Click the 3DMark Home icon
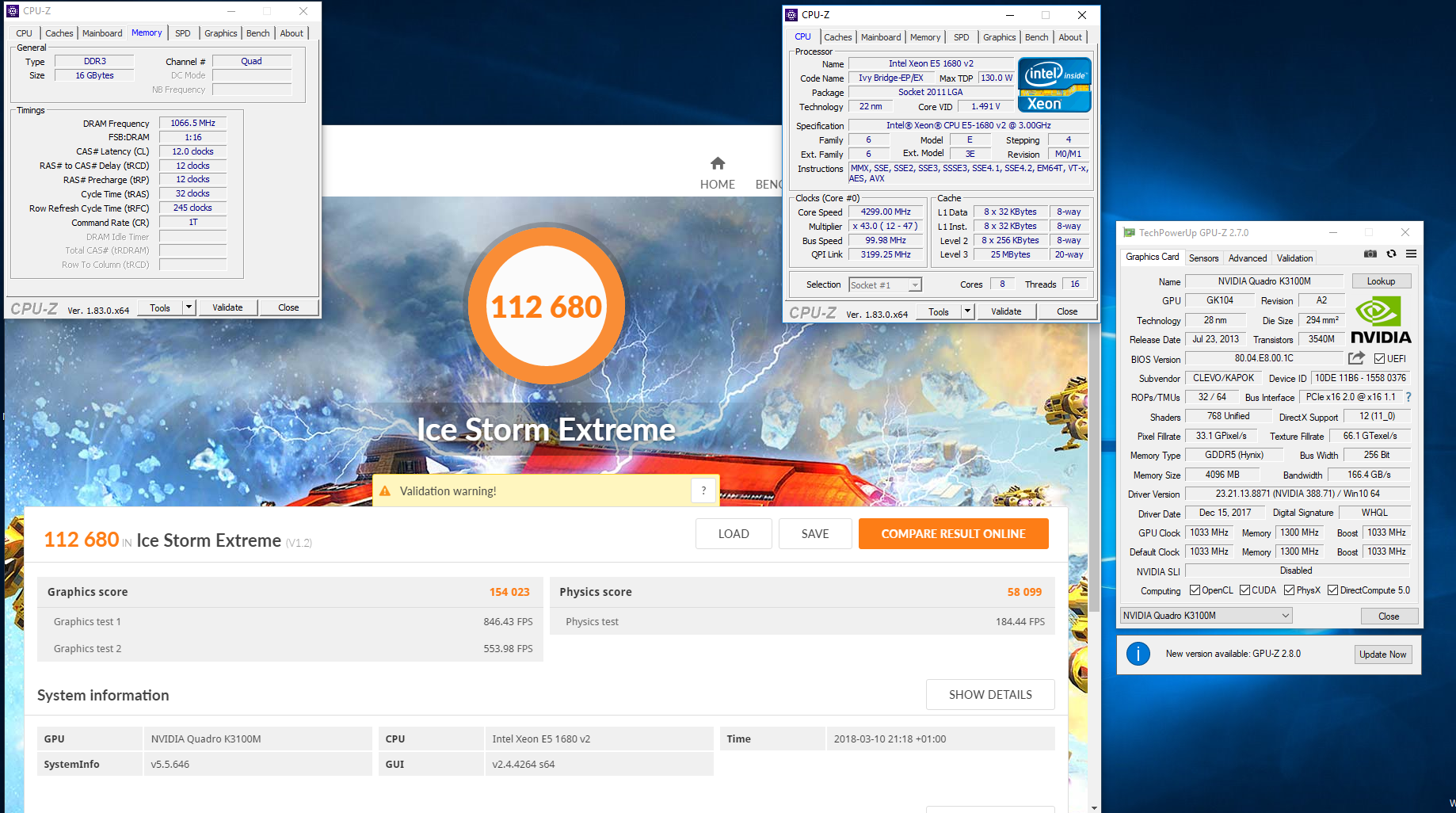This screenshot has height=813, width=1456. click(x=718, y=163)
